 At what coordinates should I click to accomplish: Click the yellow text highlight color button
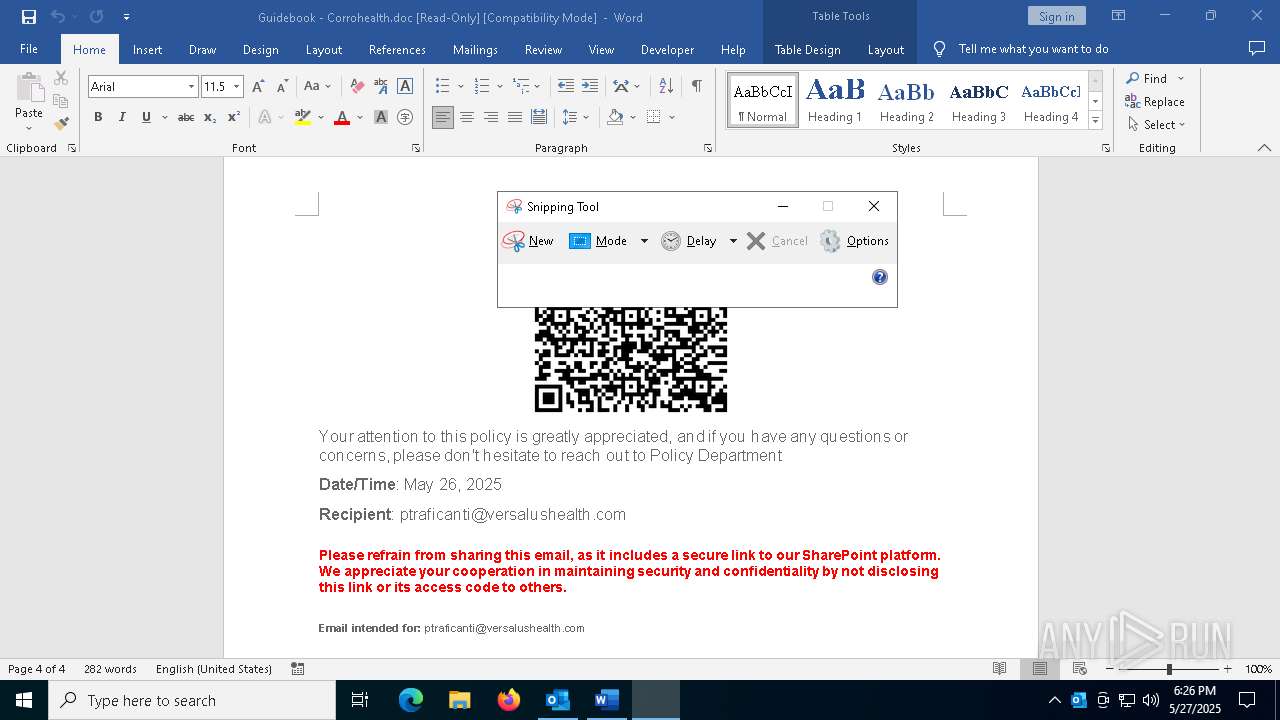303,117
